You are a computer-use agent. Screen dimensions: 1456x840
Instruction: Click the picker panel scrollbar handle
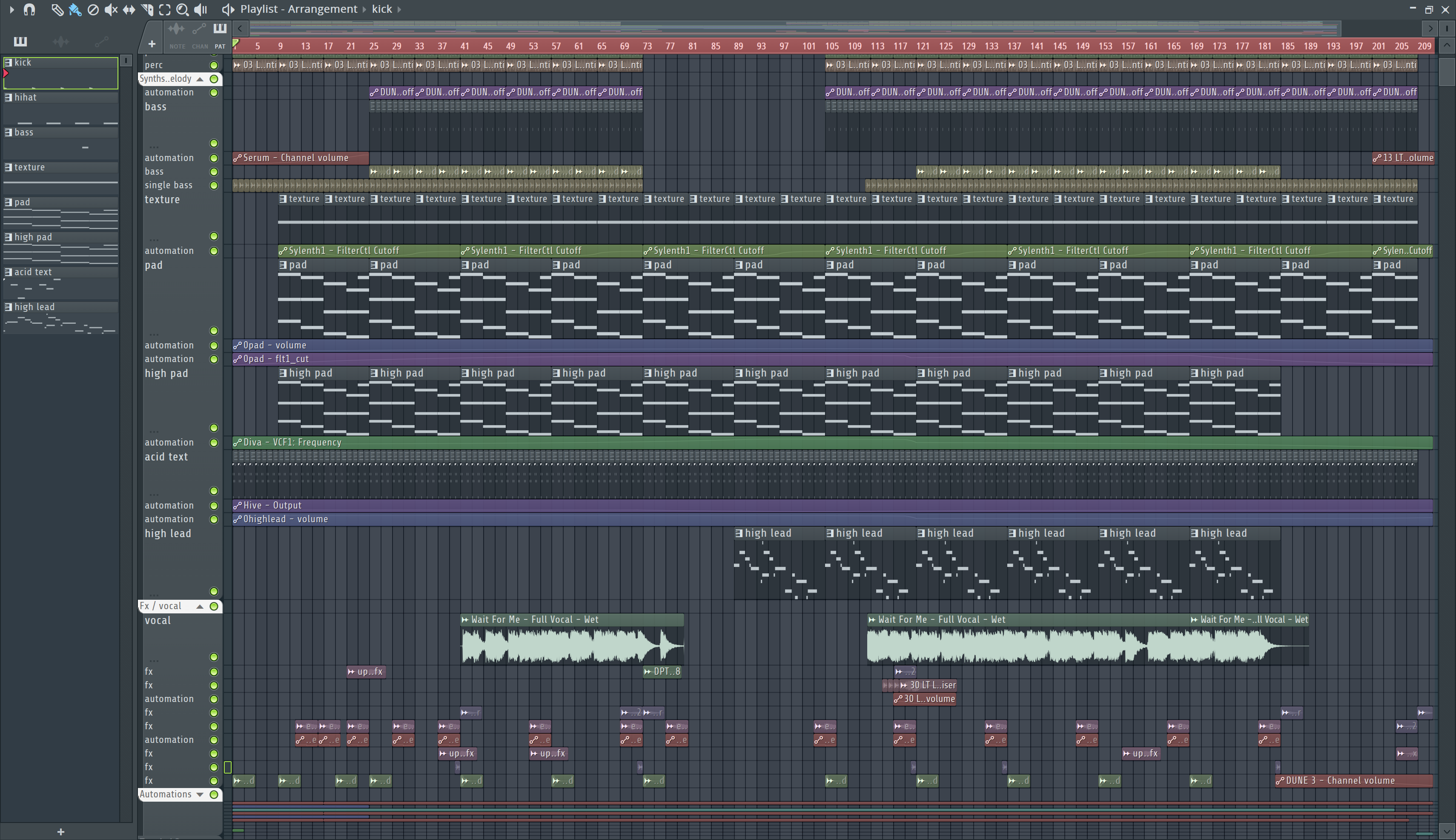pyautogui.click(x=126, y=60)
